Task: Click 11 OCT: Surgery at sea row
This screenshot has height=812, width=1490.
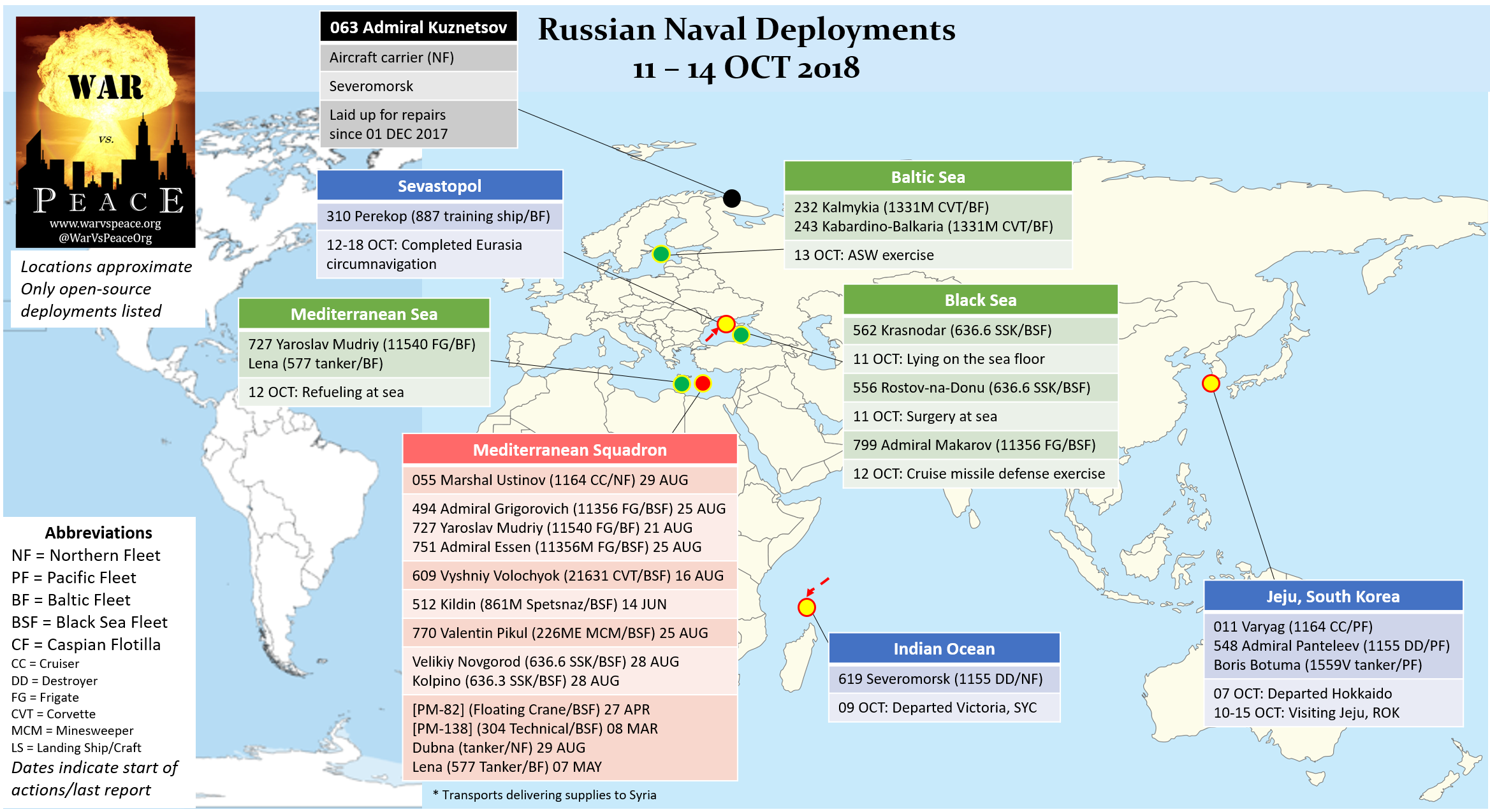Action: point(981,416)
